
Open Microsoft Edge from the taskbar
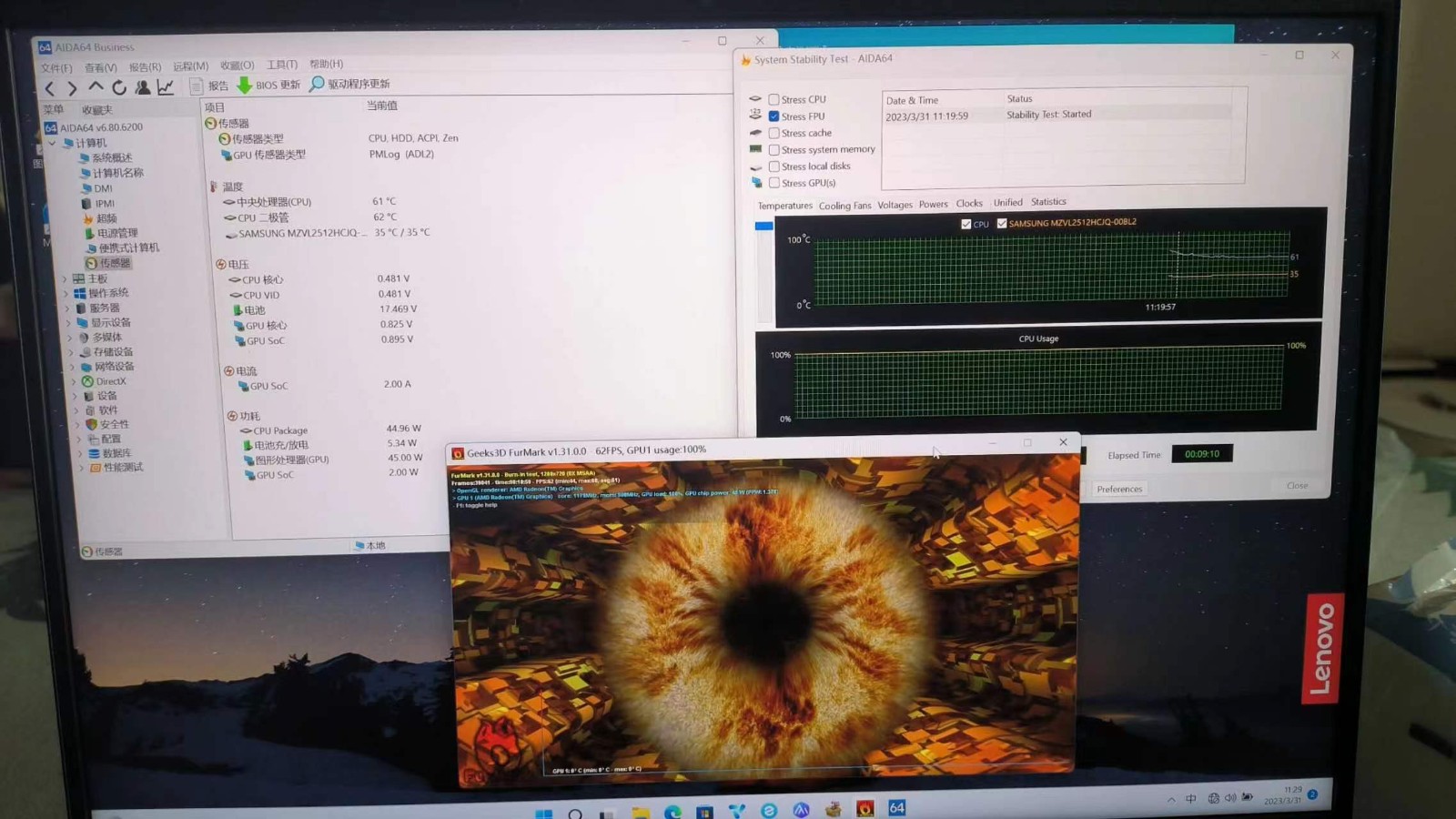pos(672,811)
